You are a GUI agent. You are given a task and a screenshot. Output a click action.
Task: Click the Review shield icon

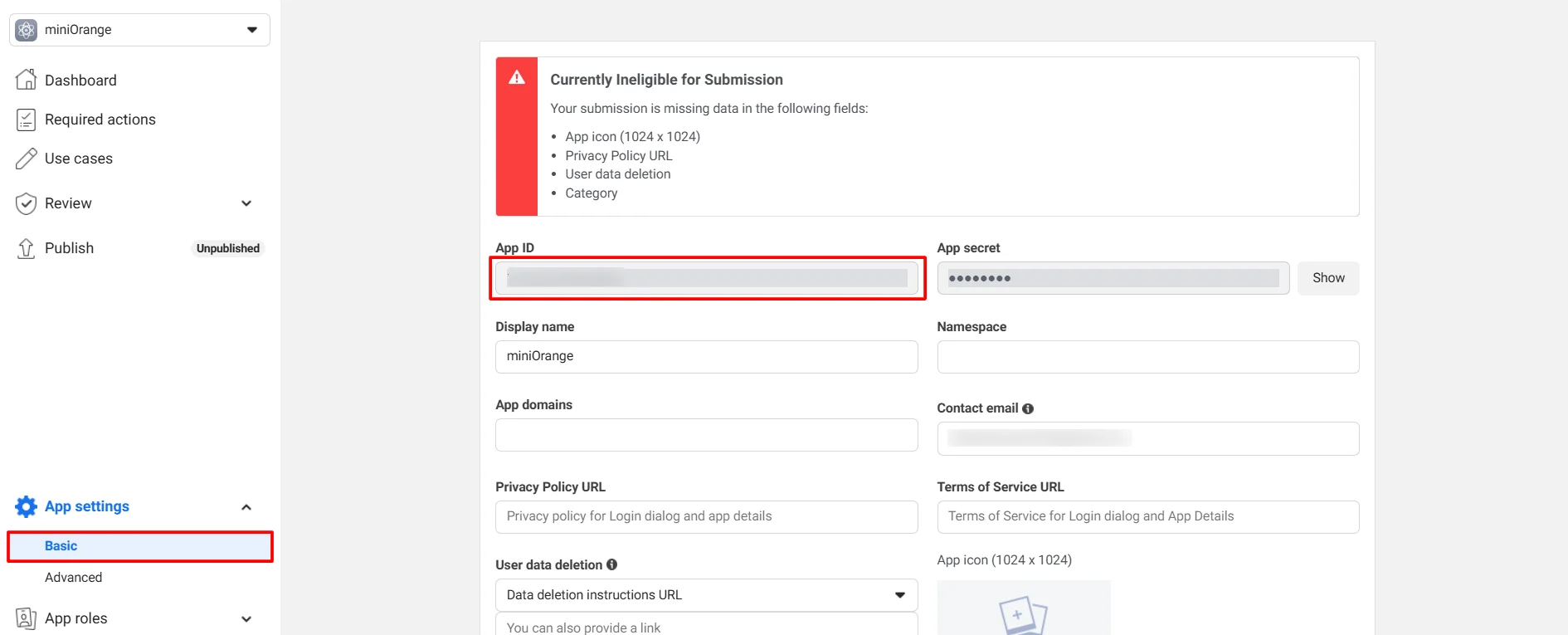click(x=27, y=203)
